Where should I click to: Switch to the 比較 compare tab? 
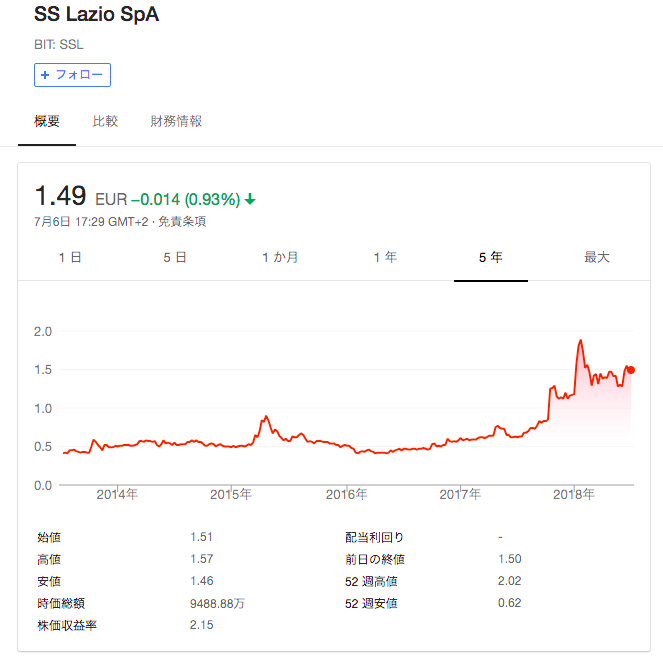[105, 121]
